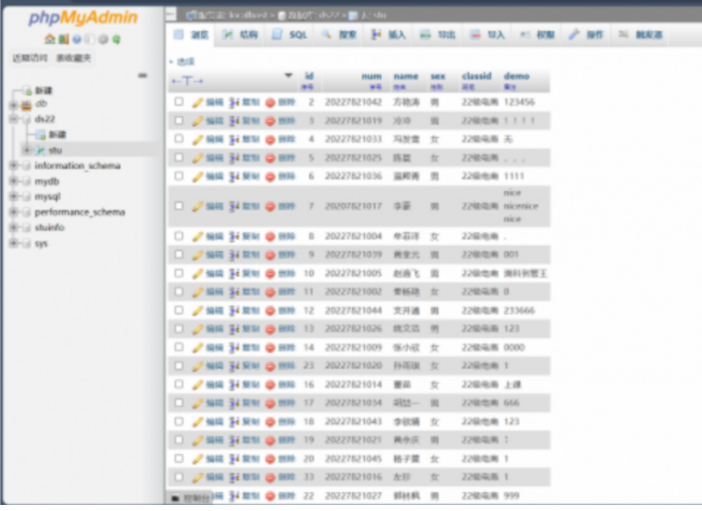This screenshot has width=702, height=511.
Task: Tick the checkbox for row id 20
Action: [x=179, y=459]
